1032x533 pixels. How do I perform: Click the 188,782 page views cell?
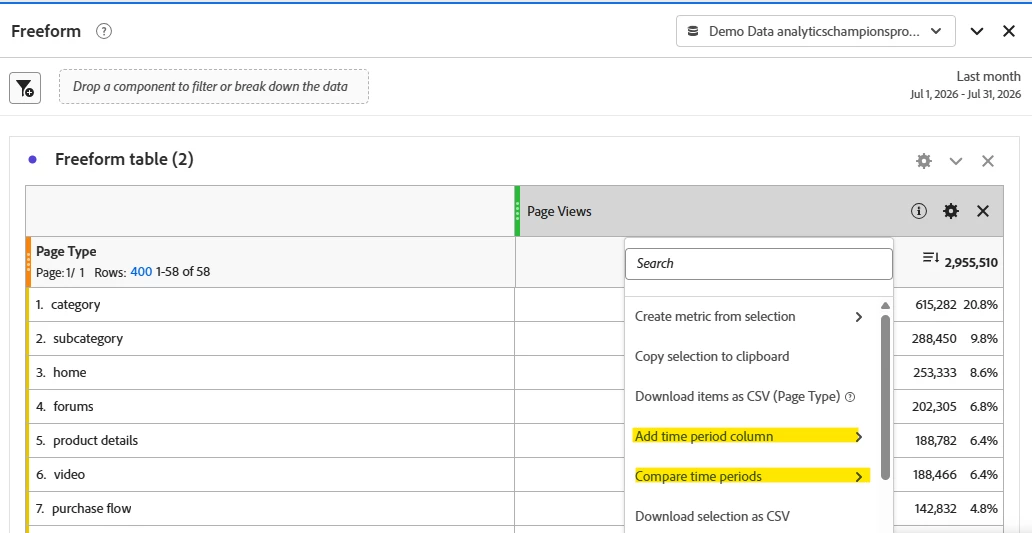pyautogui.click(x=936, y=440)
